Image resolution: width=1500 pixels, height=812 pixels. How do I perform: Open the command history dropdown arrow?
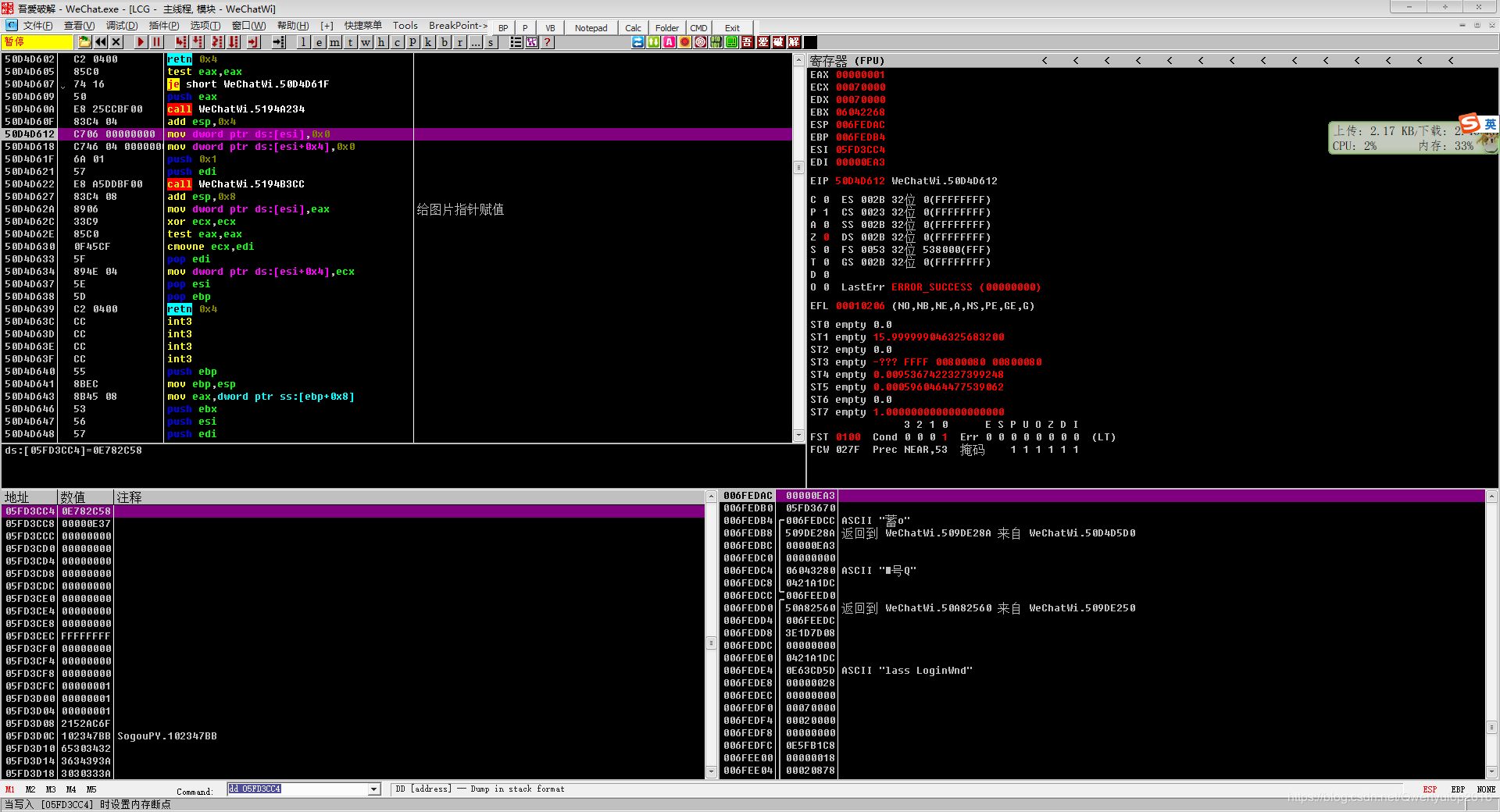click(x=374, y=789)
